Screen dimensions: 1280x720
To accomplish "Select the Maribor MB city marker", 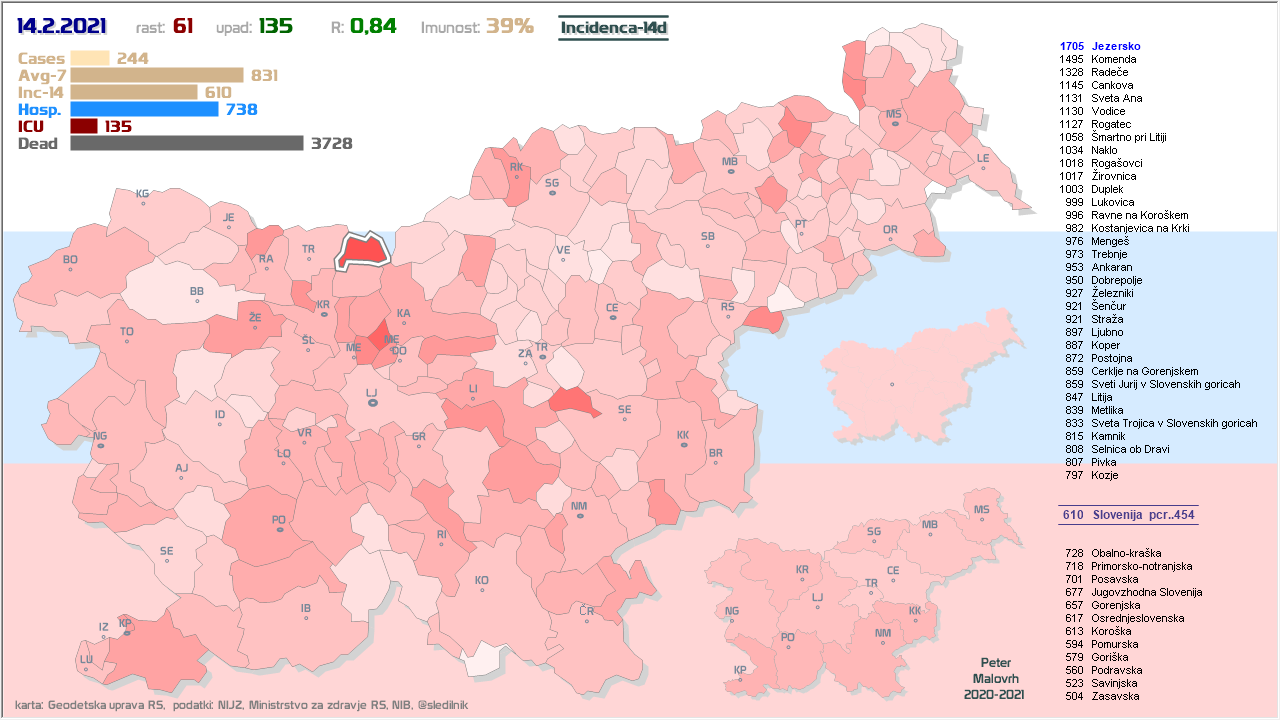I will coord(730,172).
